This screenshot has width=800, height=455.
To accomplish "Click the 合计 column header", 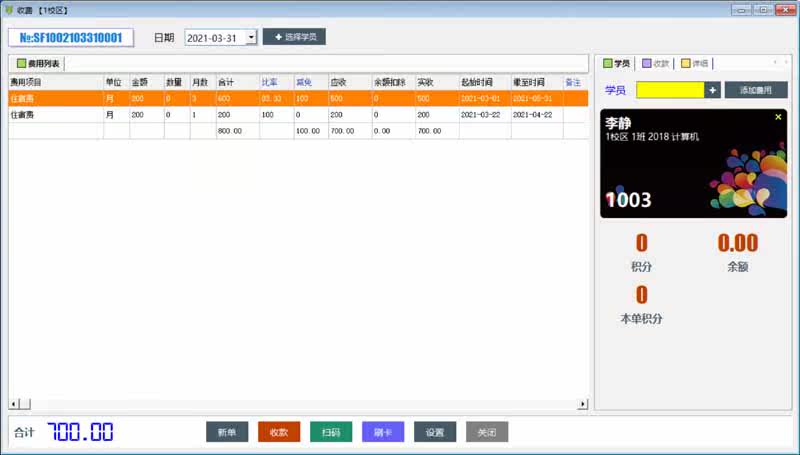I will (238, 82).
